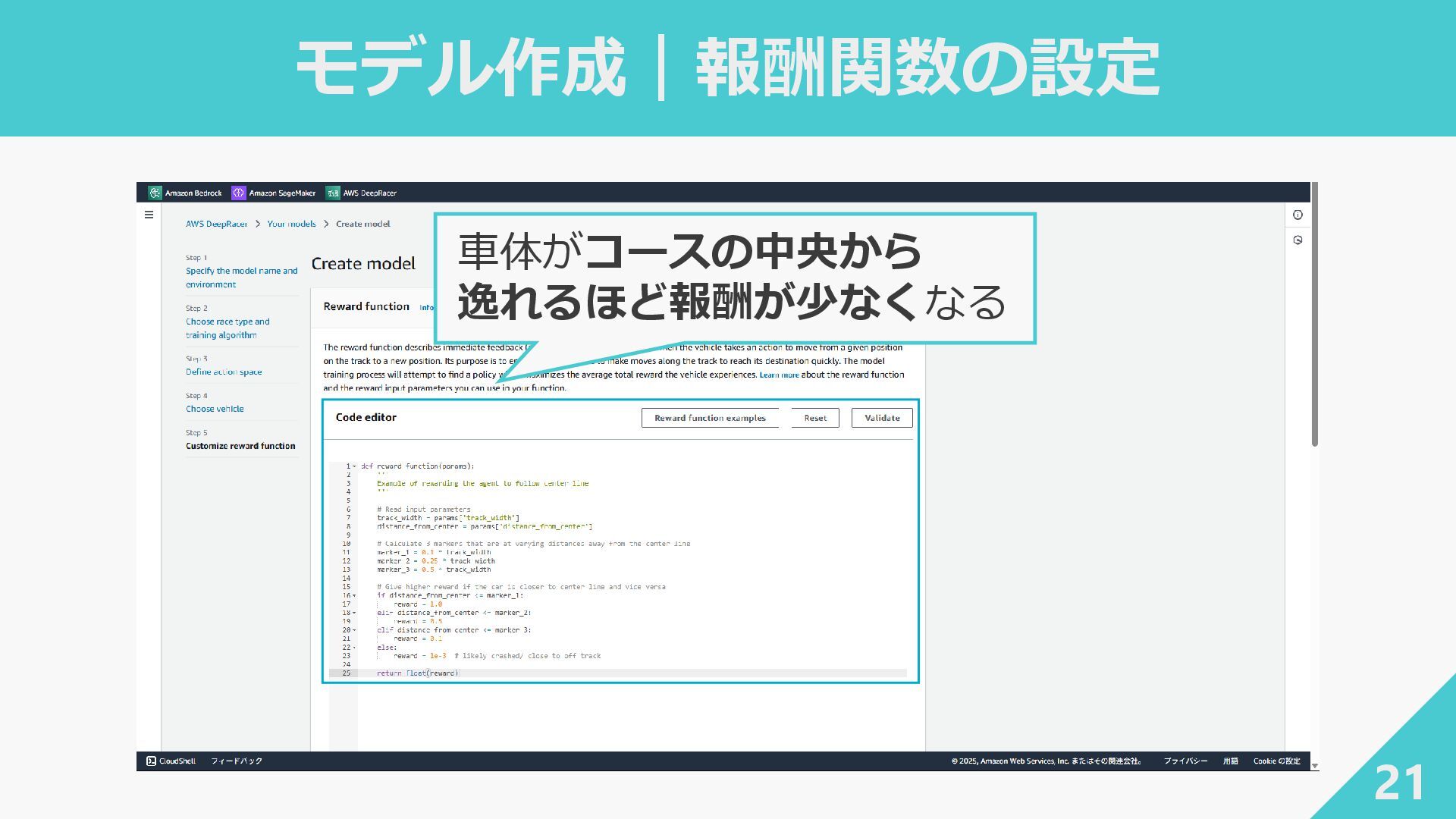The image size is (1456, 819).
Task: Open the hamburger navigation menu
Action: click(149, 215)
